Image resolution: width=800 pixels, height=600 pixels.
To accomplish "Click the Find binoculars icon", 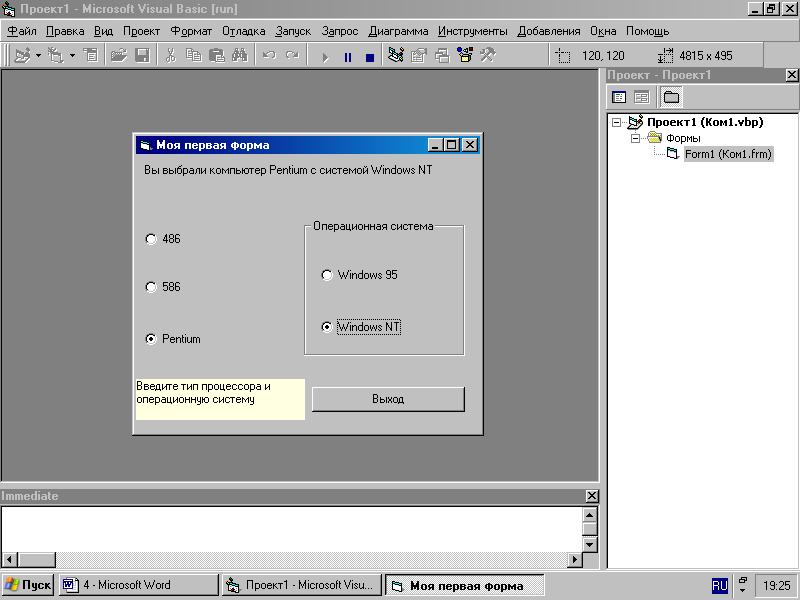I will coord(240,55).
